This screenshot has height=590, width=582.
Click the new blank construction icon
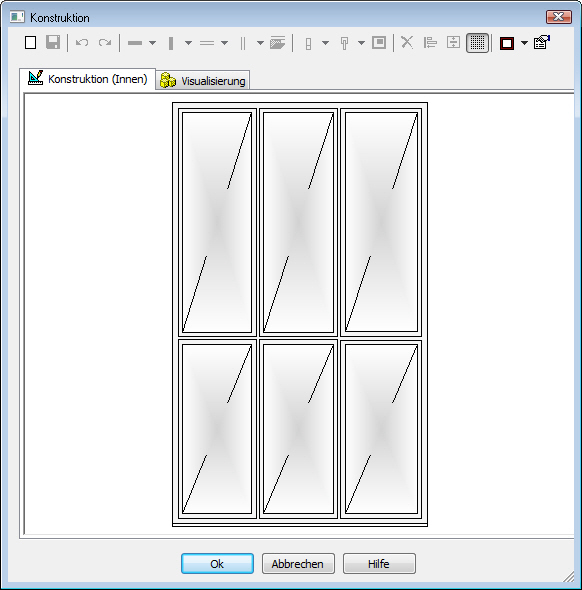coord(30,43)
